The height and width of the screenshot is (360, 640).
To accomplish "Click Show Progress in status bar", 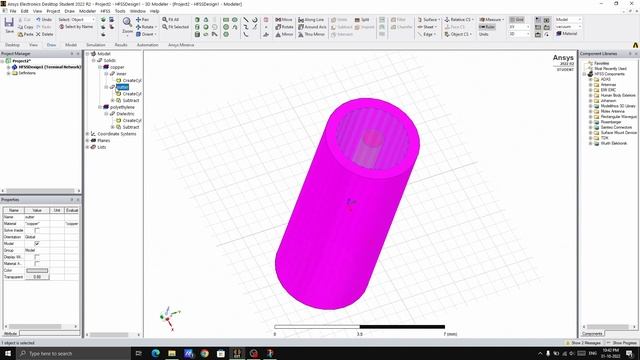I will tap(622, 343).
